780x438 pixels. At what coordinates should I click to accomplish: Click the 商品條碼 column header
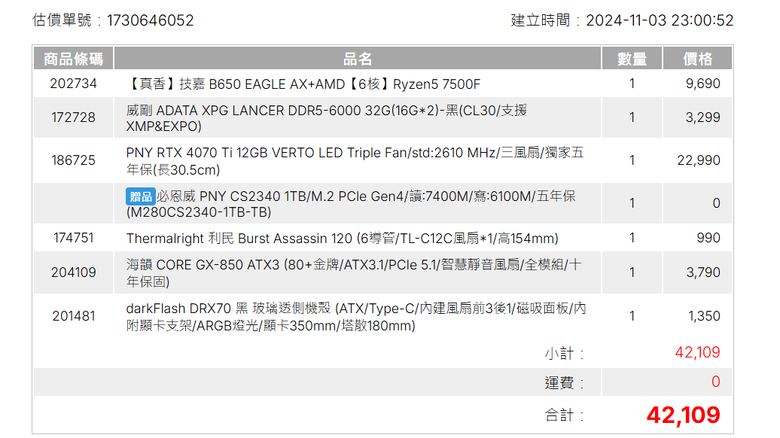pyautogui.click(x=74, y=59)
